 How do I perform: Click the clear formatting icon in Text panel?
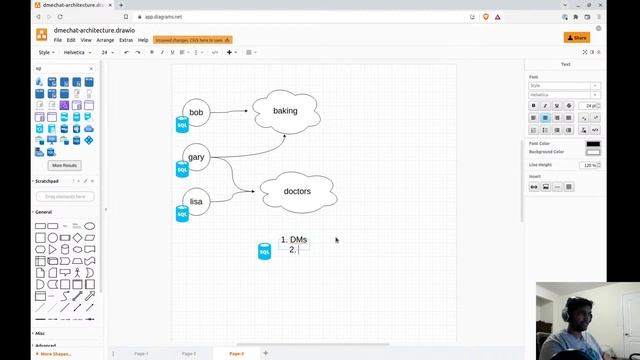[584, 130]
